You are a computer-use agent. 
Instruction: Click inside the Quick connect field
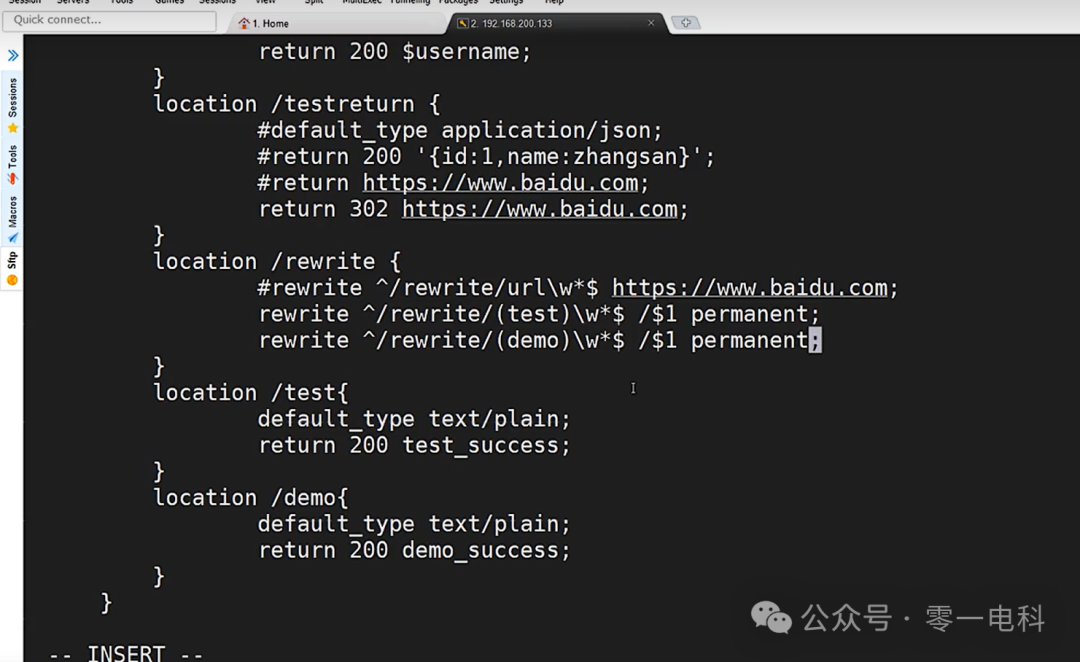click(110, 20)
